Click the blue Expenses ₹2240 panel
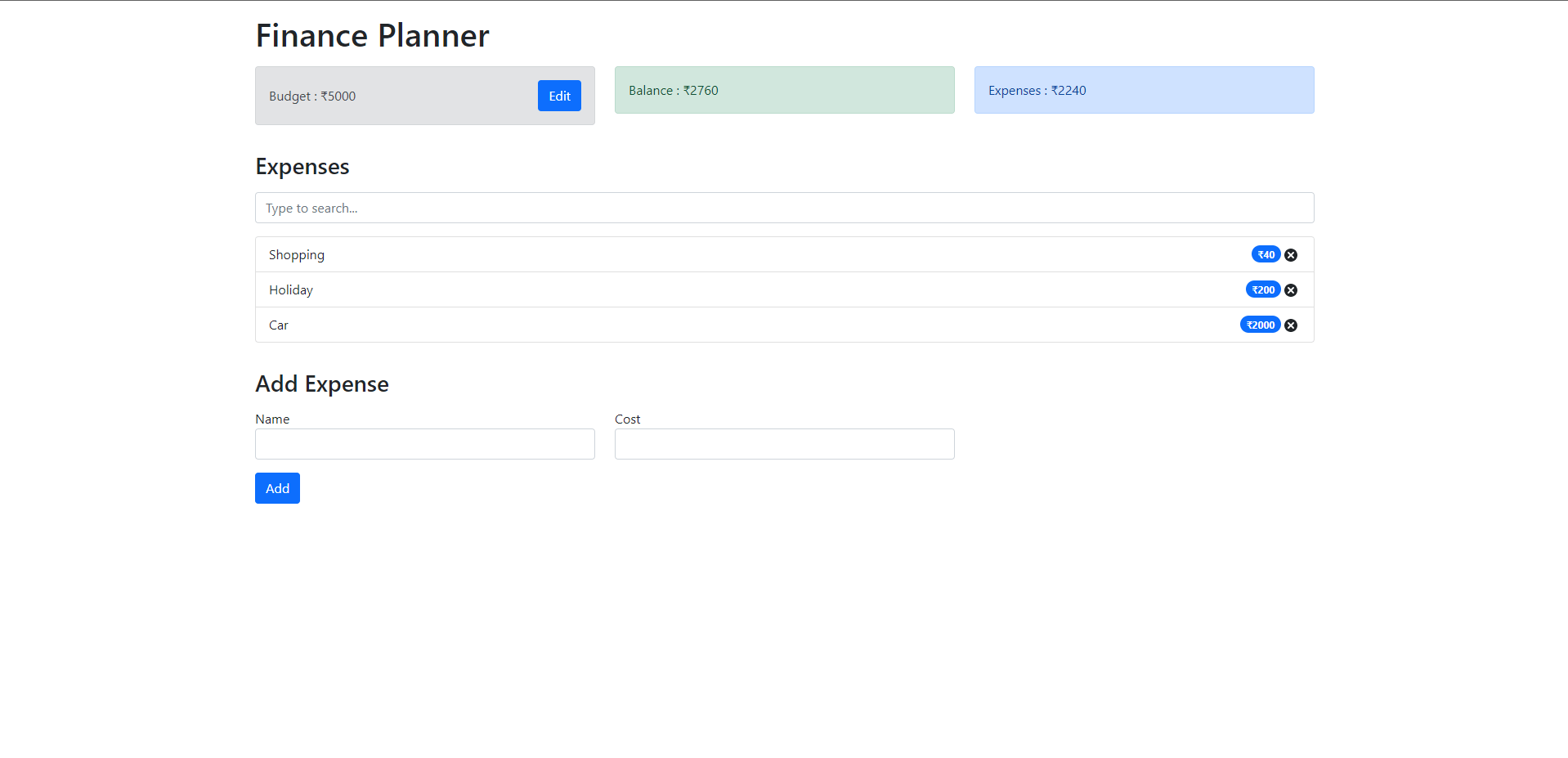The height and width of the screenshot is (758, 1568). click(x=1144, y=90)
